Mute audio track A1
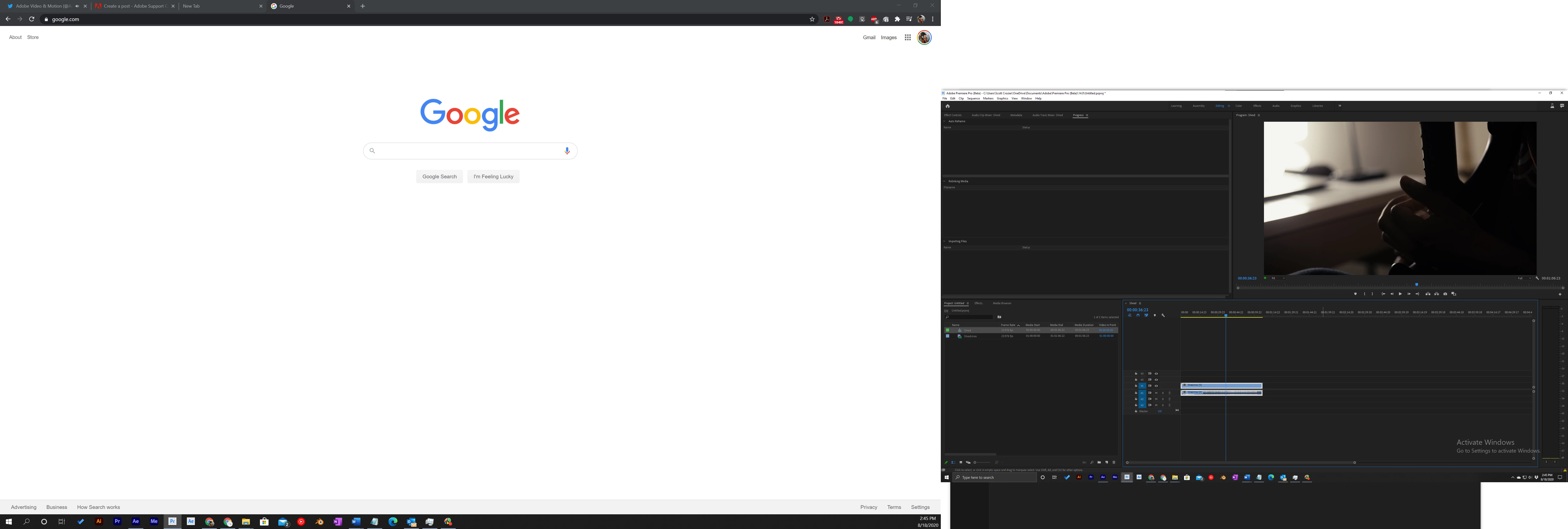Screen dimensions: 1568x529 click(1156, 393)
